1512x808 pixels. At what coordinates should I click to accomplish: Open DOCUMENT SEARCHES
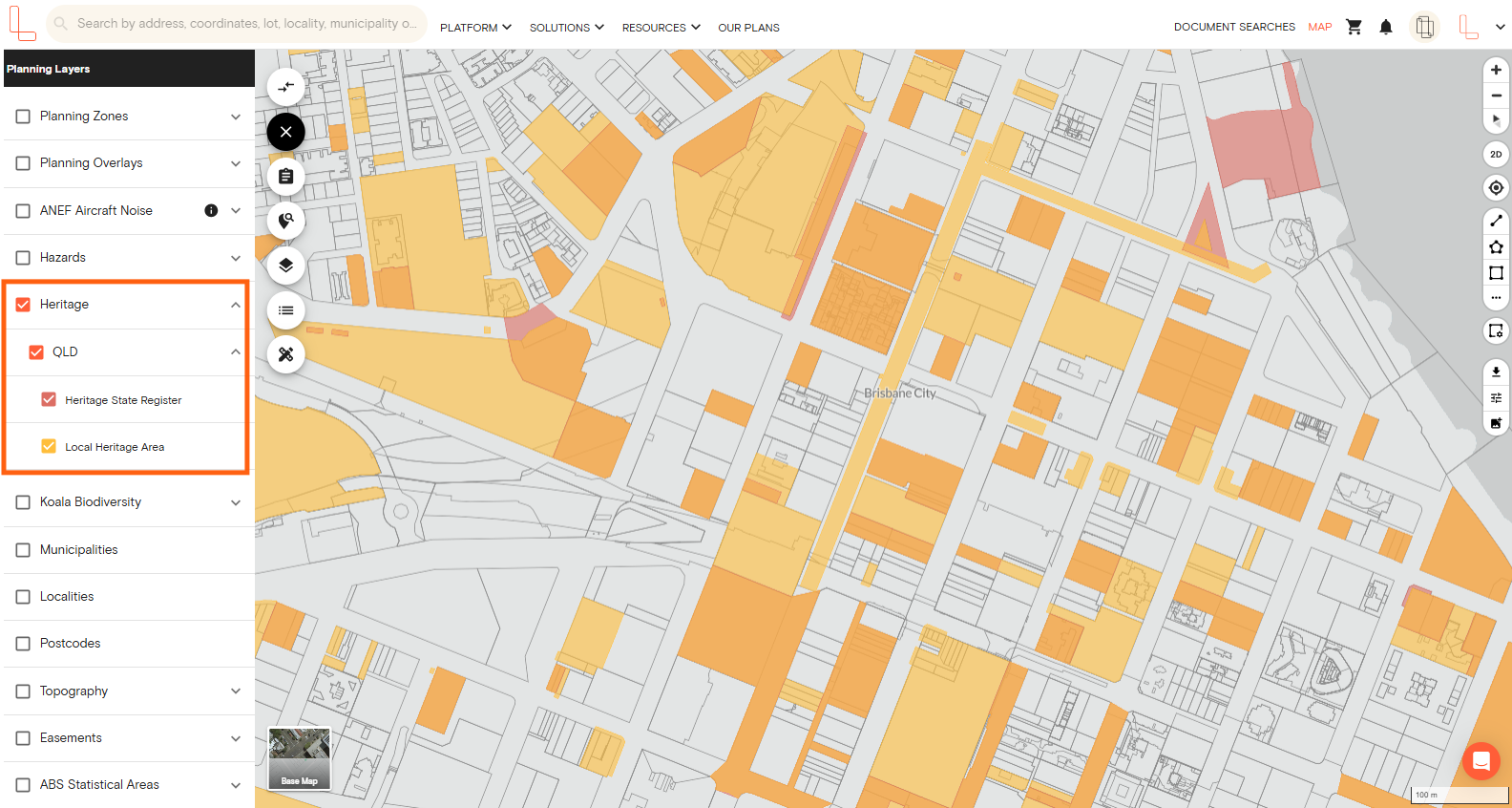coord(1234,27)
